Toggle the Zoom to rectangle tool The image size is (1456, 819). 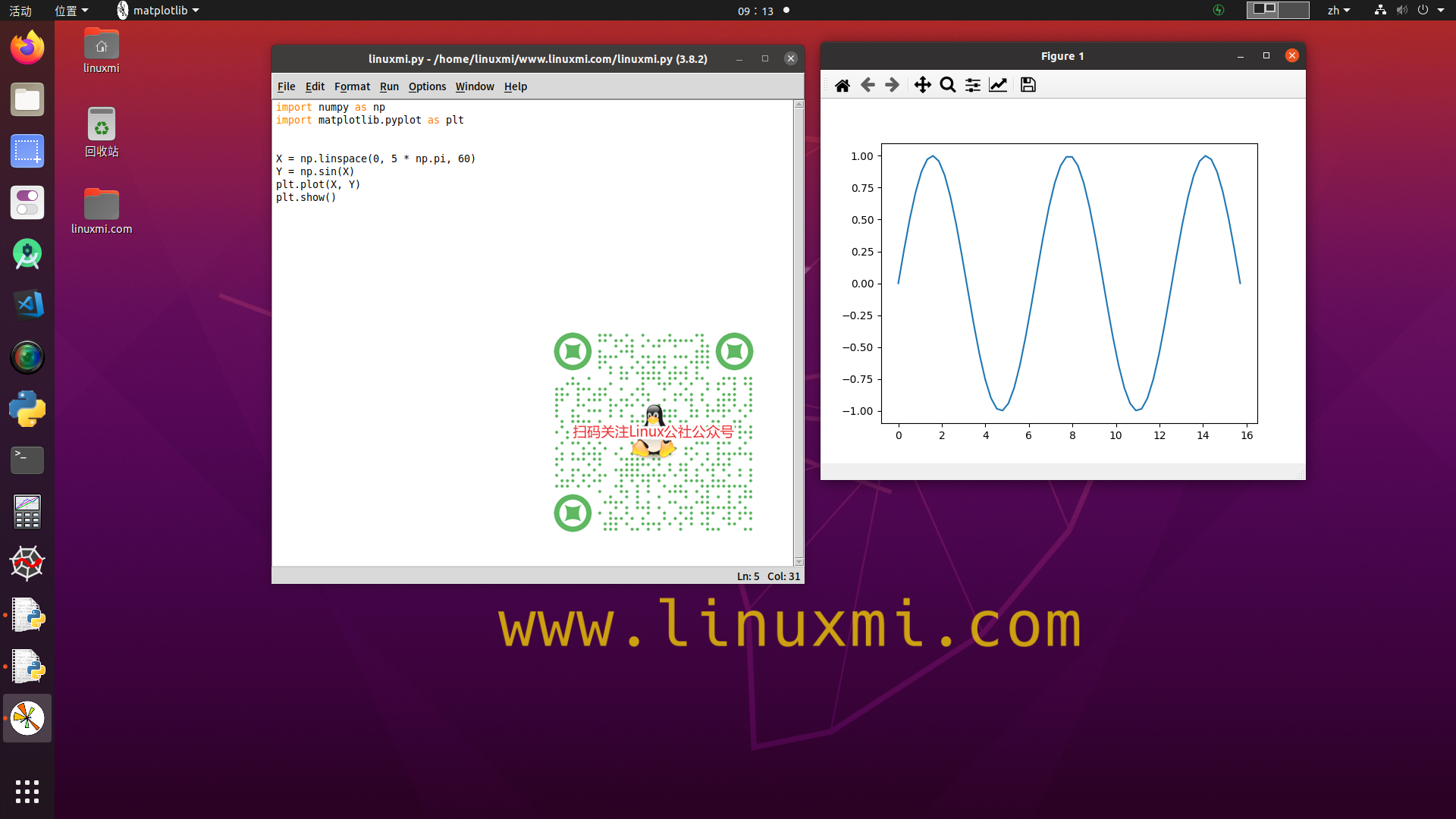pos(947,85)
